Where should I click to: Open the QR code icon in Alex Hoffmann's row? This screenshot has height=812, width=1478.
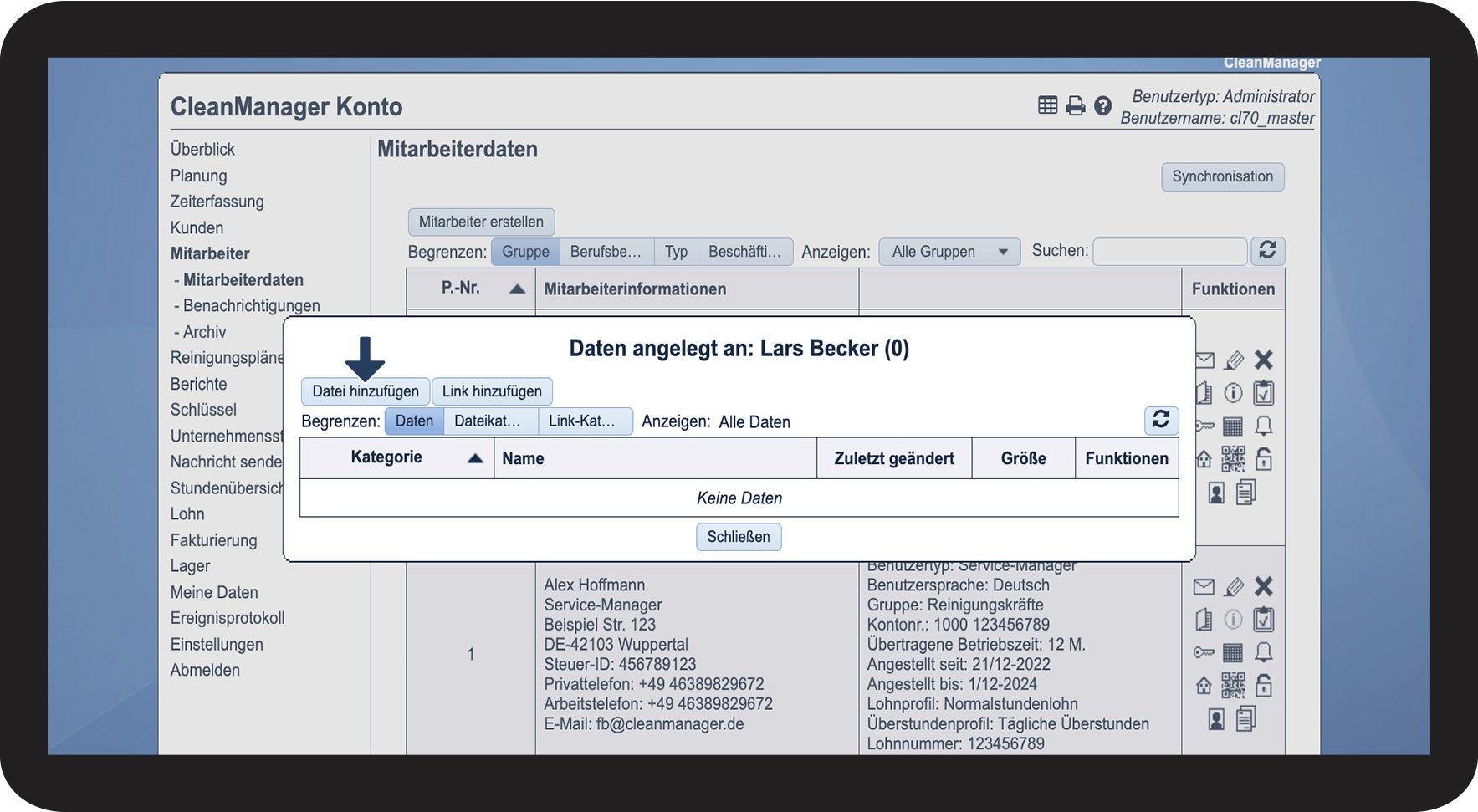click(x=1233, y=686)
